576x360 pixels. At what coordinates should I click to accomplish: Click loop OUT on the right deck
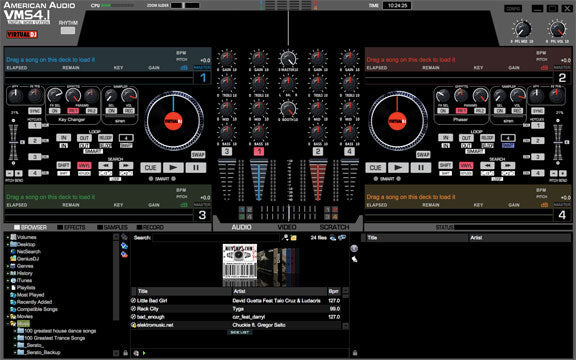pyautogui.click(x=466, y=138)
